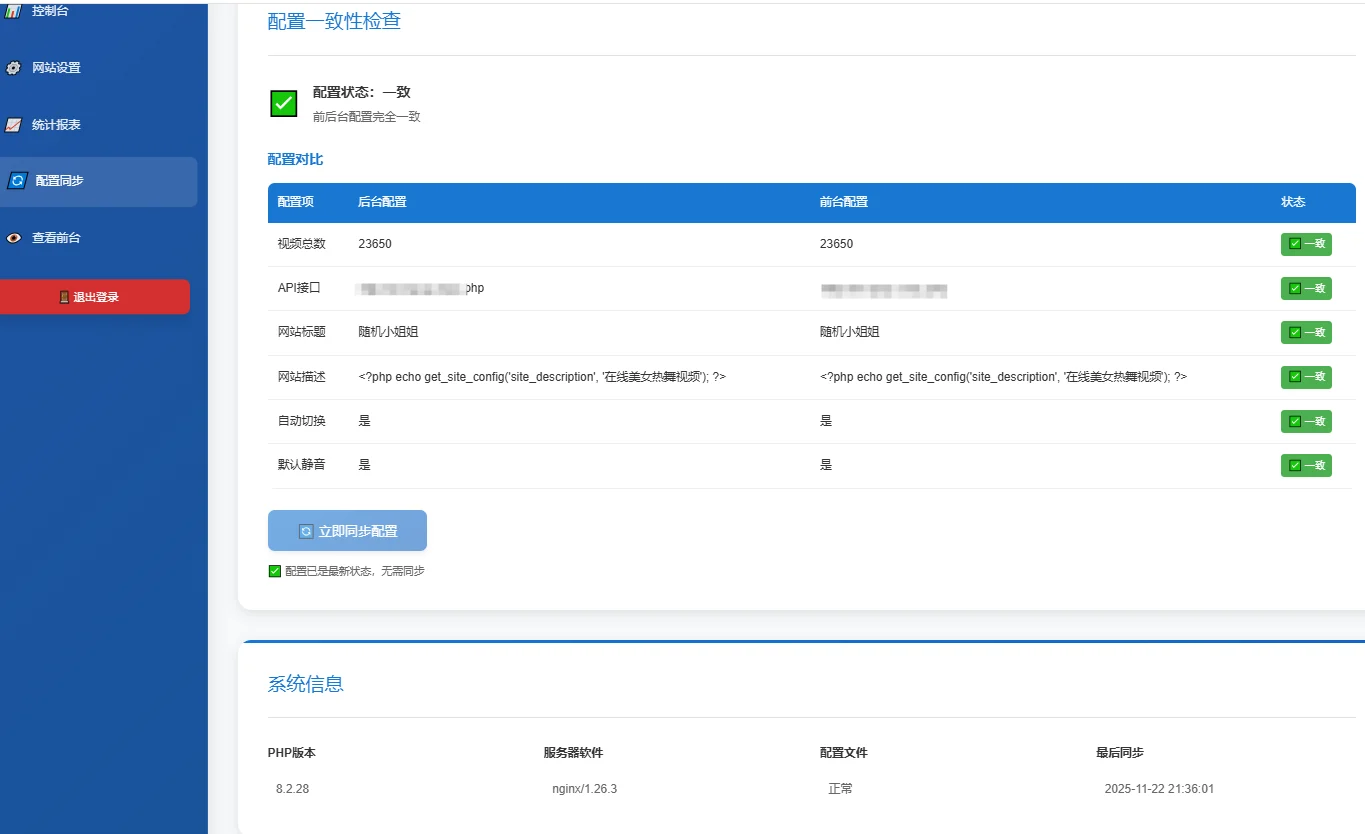Click the blue sync icon in sidebar
Image resolution: width=1365 pixels, height=834 pixels.
[x=17, y=181]
